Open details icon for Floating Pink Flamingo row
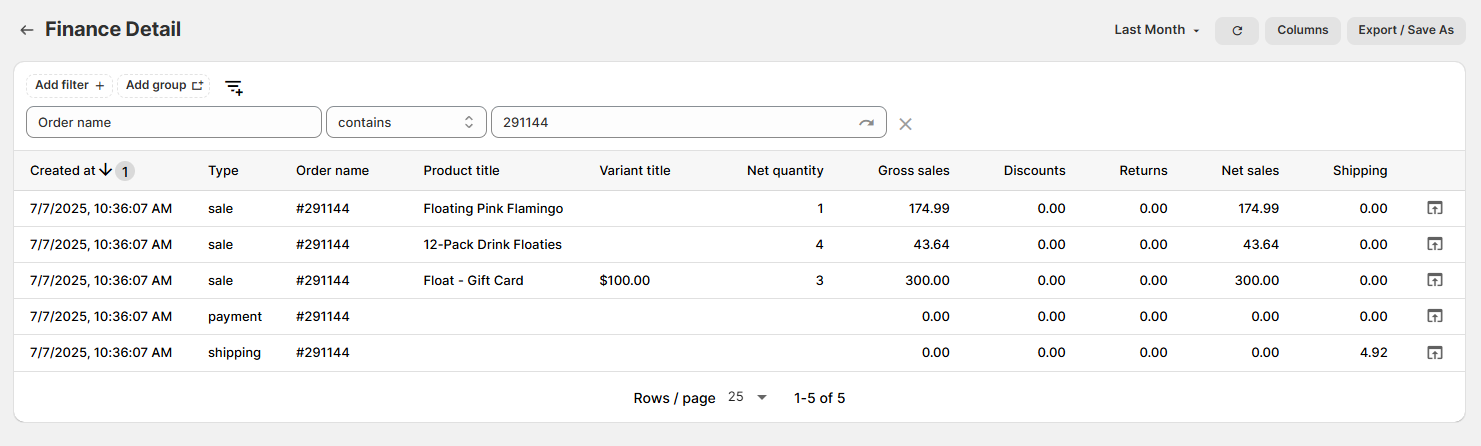 1434,208
